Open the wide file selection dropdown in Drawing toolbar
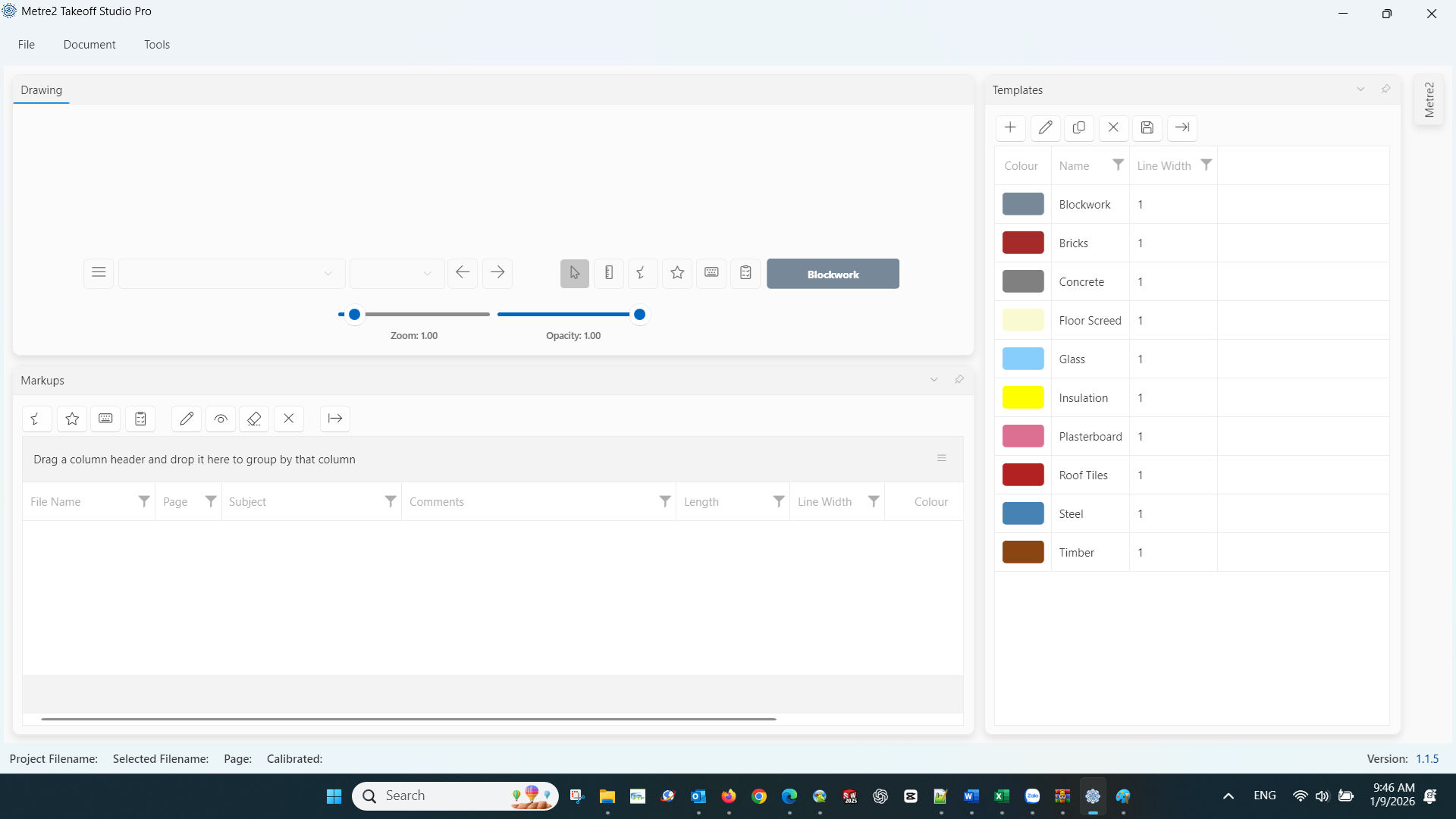Screen dimensions: 1456x819 pos(231,273)
